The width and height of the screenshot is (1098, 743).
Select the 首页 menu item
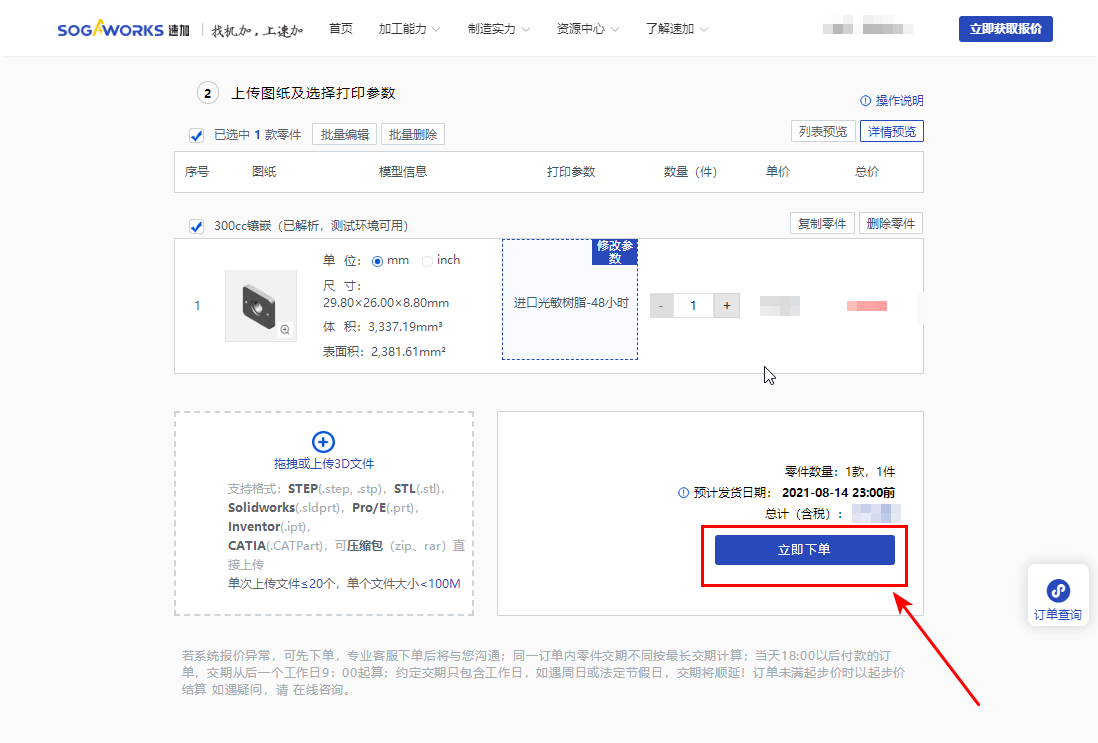[x=340, y=28]
